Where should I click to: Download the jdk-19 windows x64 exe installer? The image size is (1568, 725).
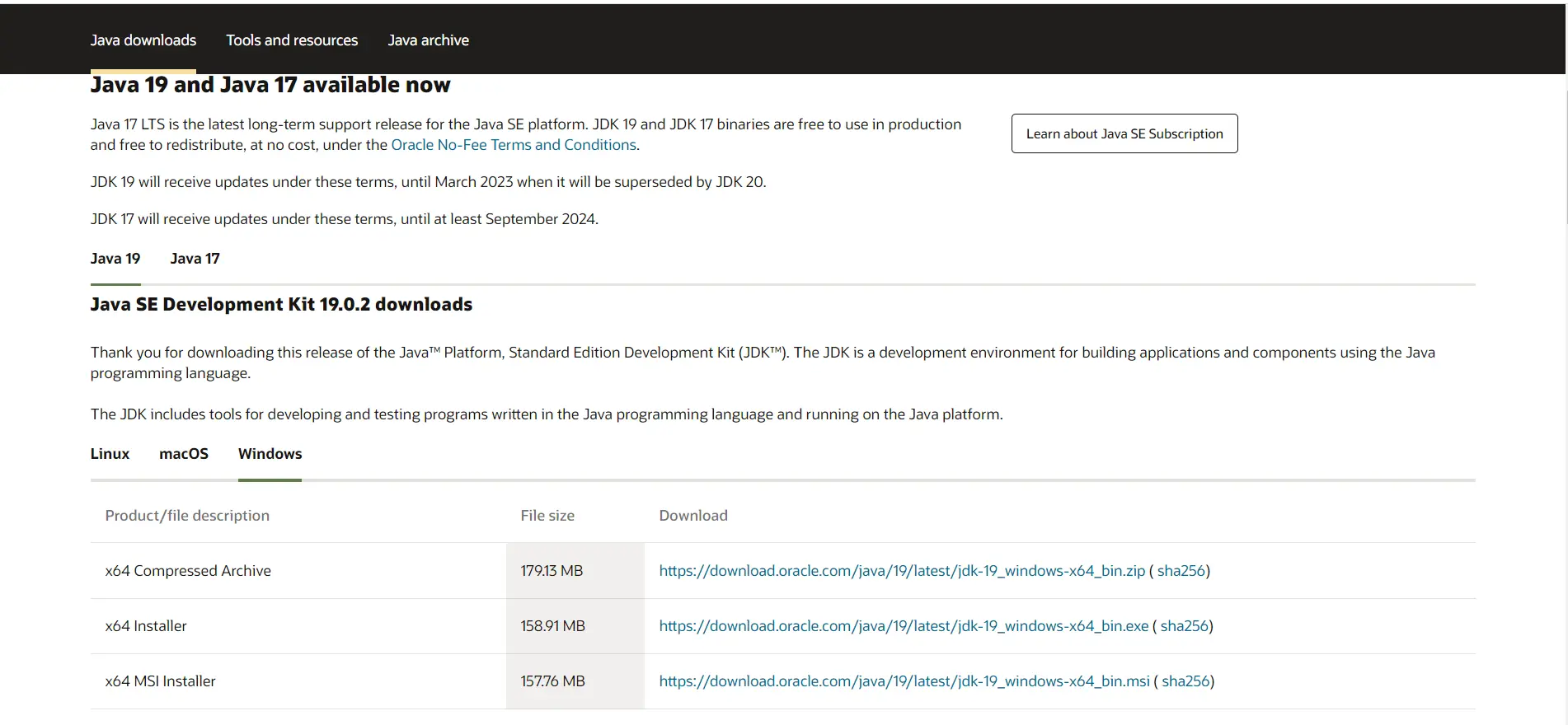(x=904, y=626)
